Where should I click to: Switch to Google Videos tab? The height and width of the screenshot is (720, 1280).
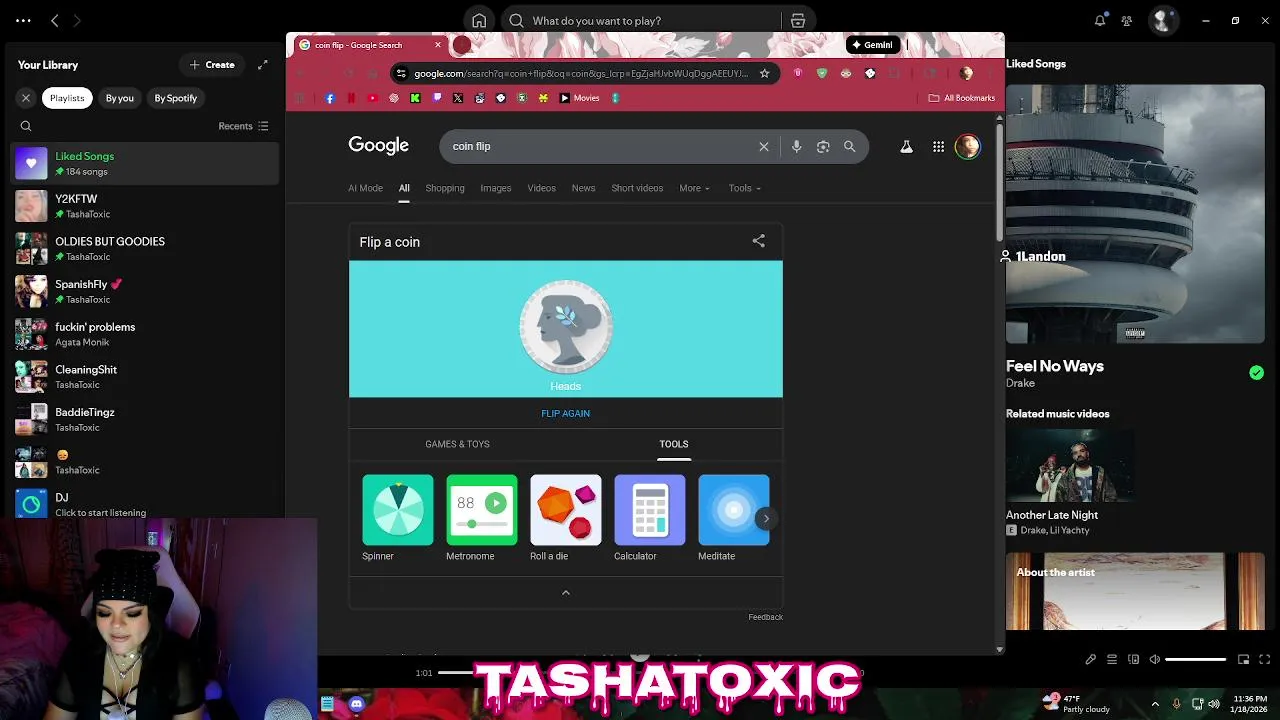[541, 188]
